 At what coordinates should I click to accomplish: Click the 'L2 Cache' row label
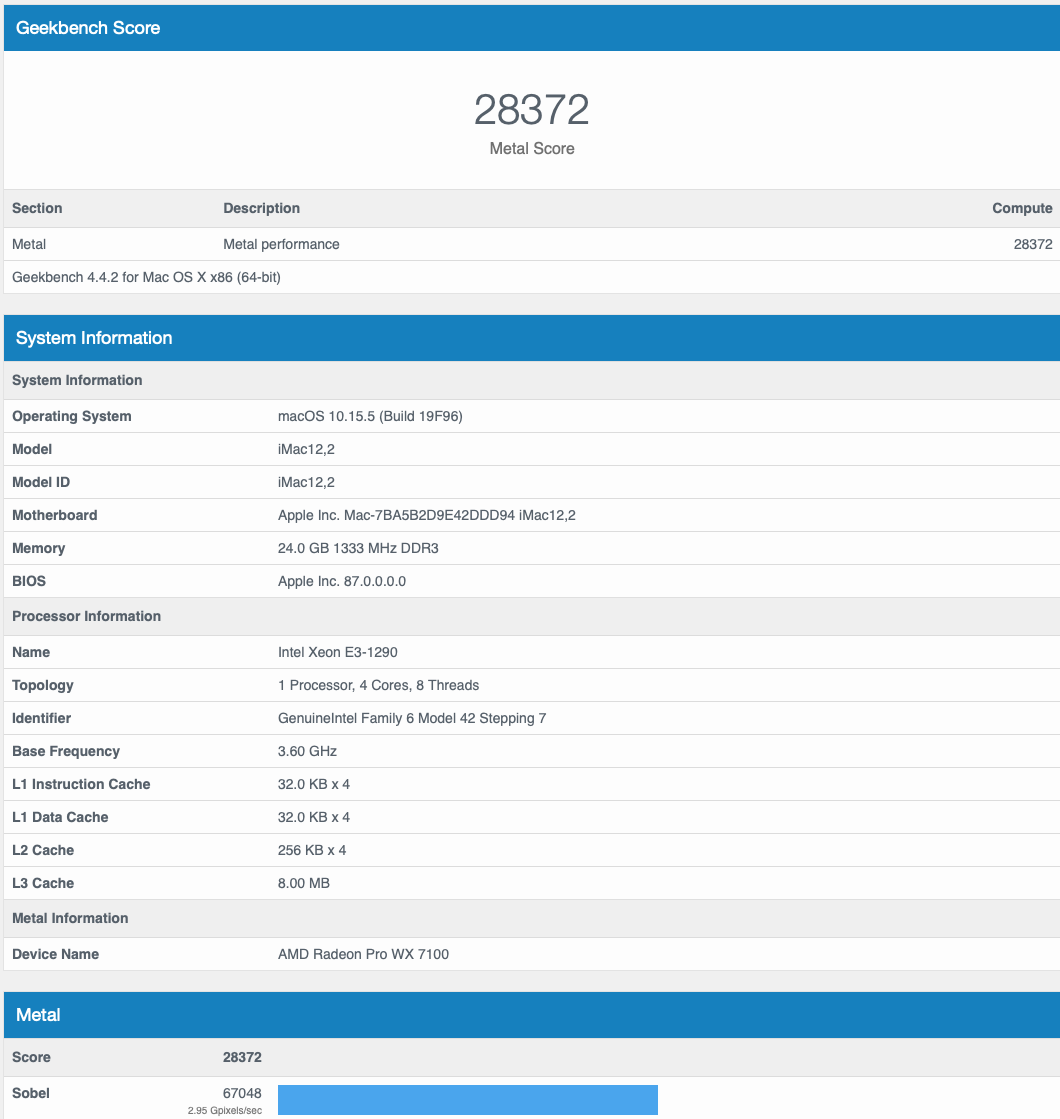(43, 850)
